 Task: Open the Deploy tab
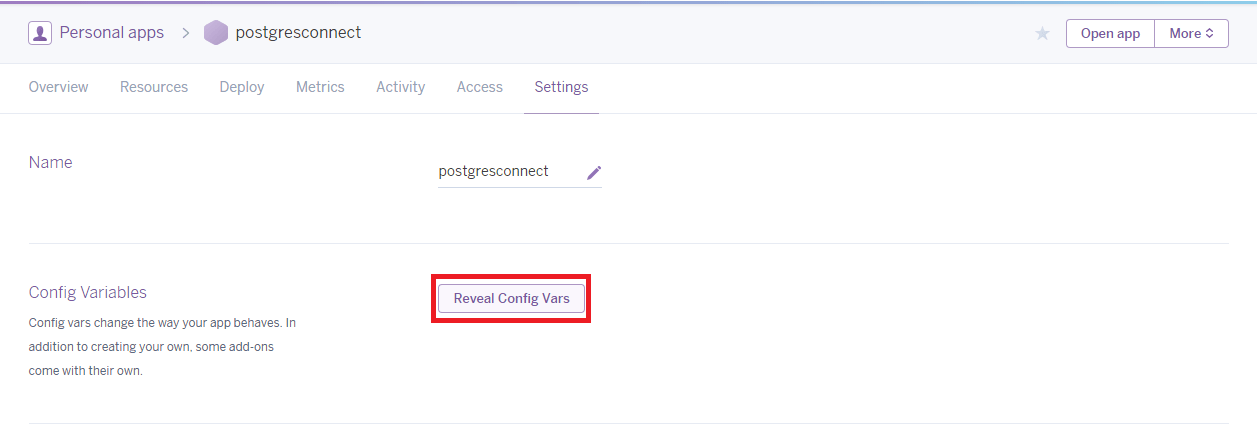(242, 87)
